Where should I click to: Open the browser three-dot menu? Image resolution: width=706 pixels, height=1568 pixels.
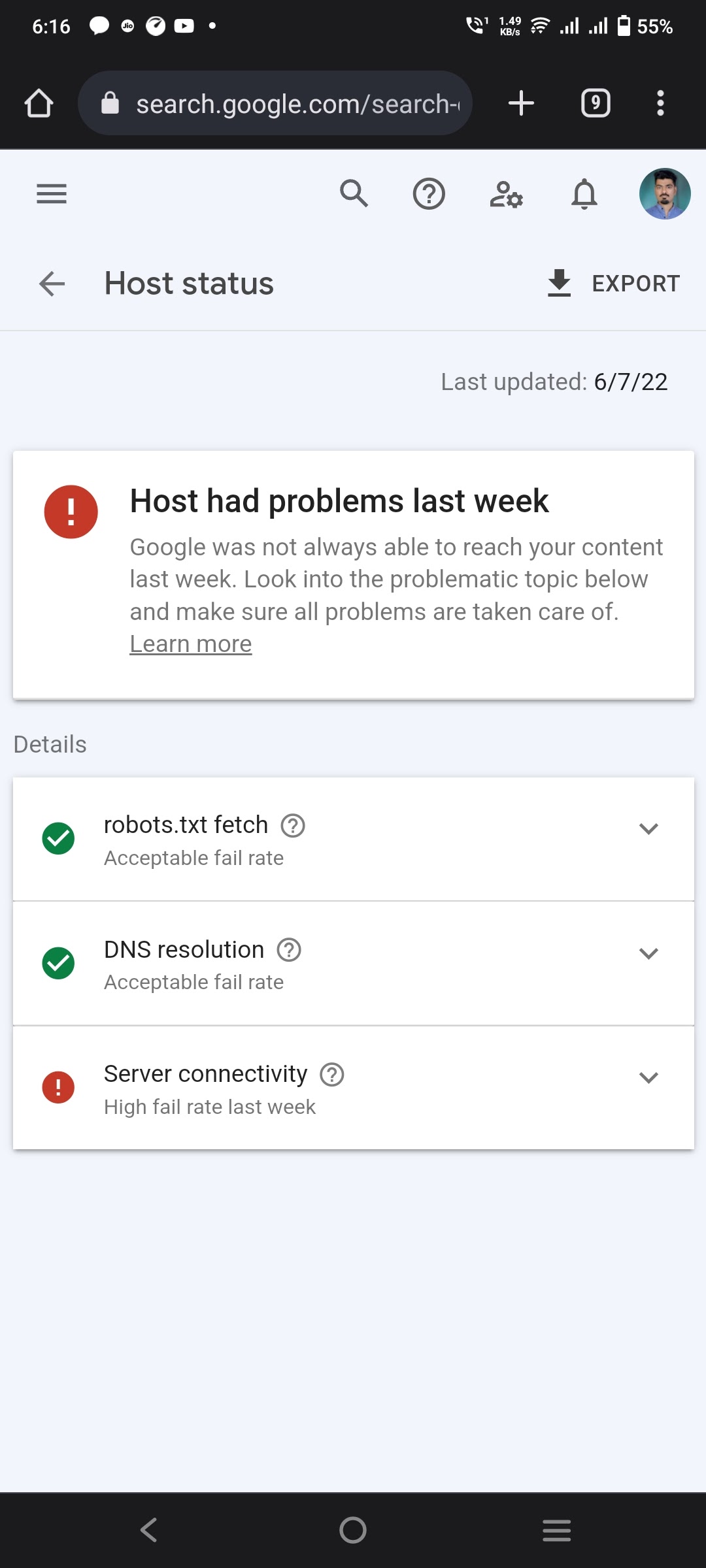point(660,103)
